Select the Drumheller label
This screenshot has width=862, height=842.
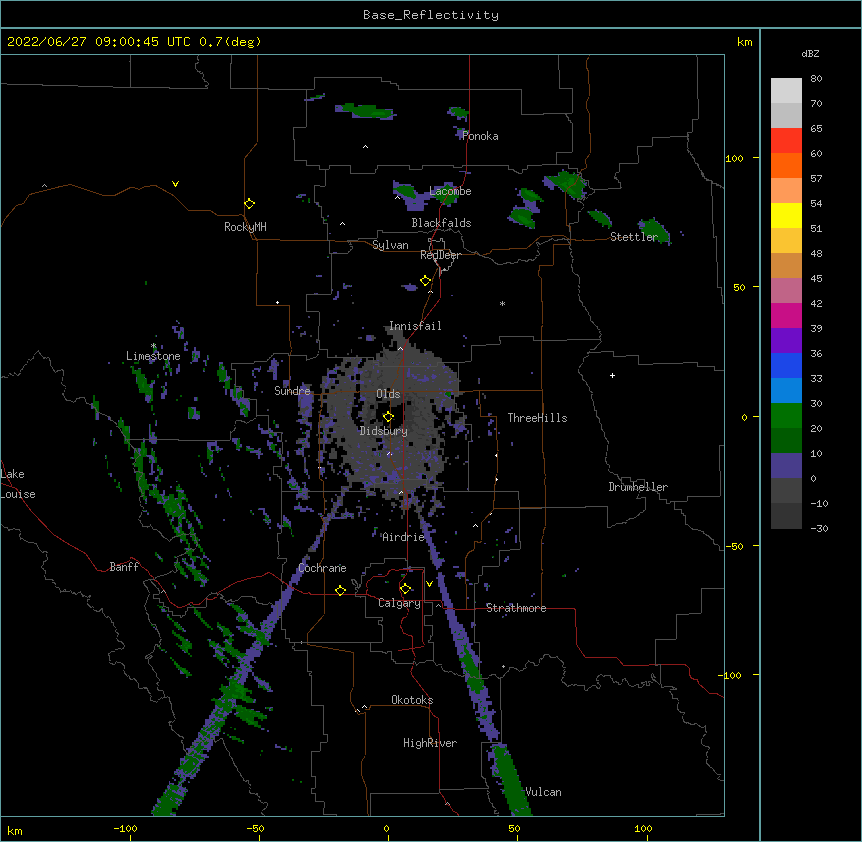point(638,487)
